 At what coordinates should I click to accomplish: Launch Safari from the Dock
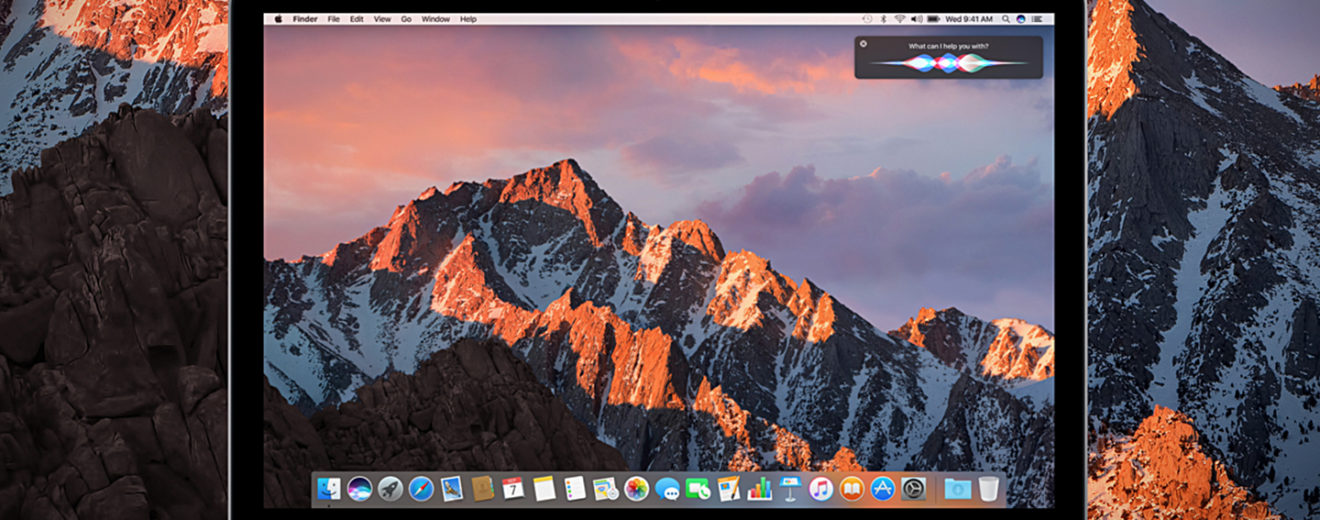421,488
